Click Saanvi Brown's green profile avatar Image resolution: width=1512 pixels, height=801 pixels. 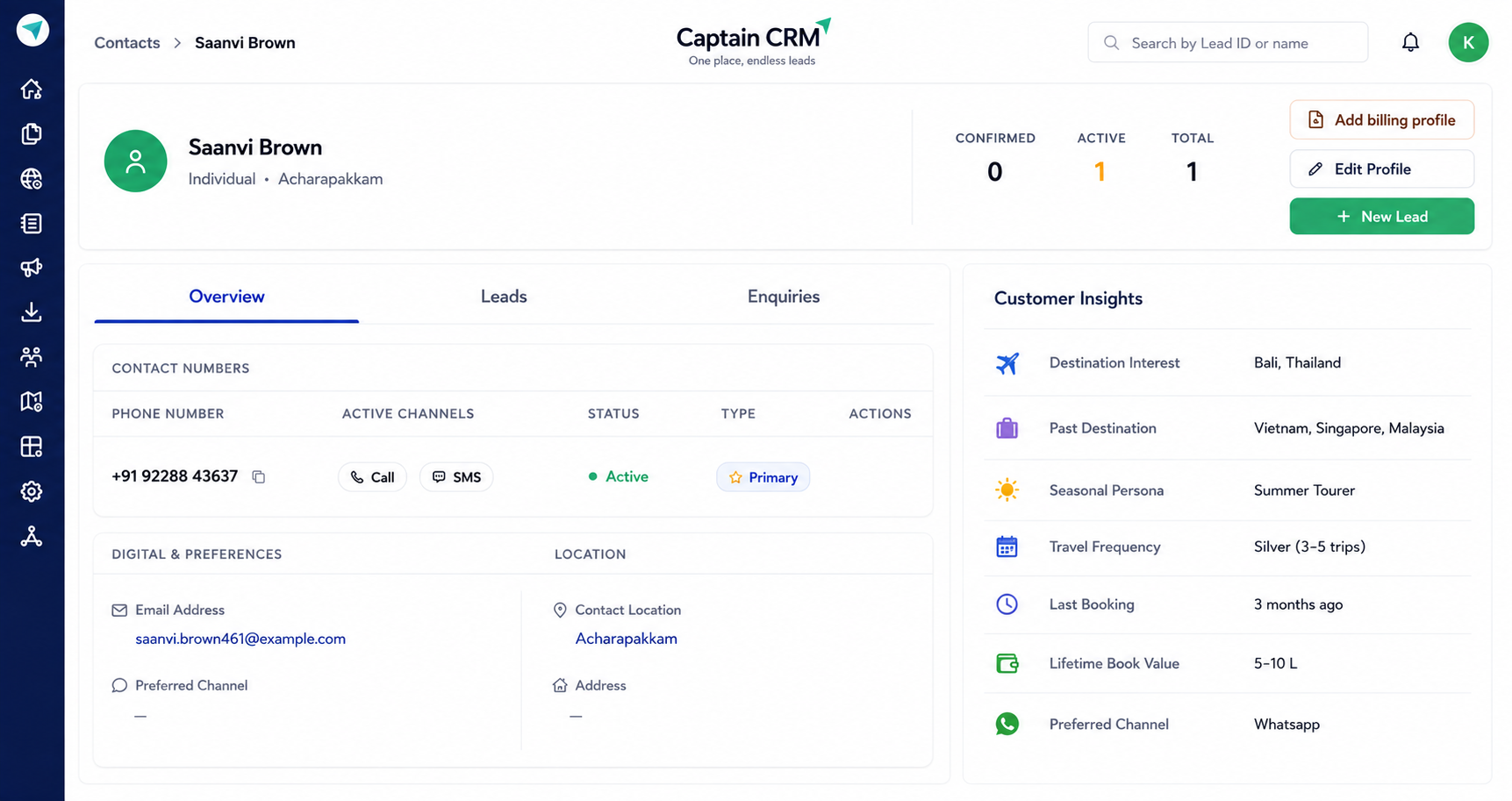coord(135,161)
